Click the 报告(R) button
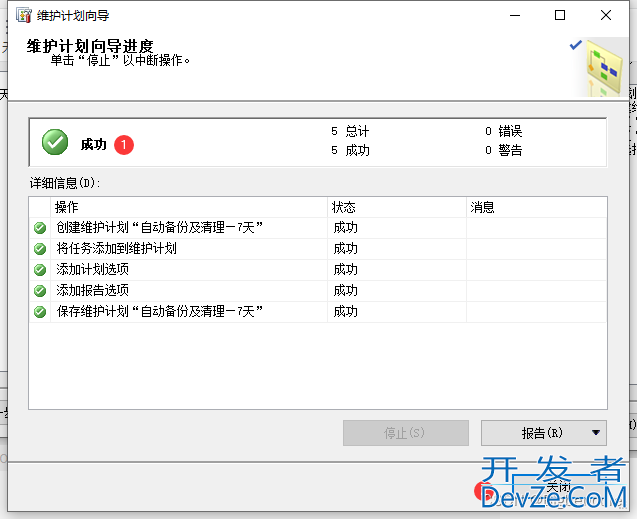Viewport: 637px width, 519px height. (542, 433)
